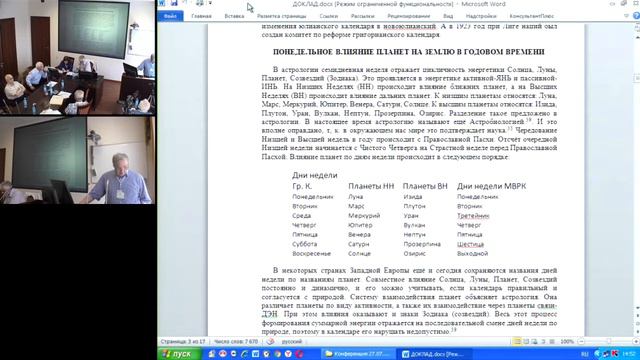The height and width of the screenshot is (360, 640).
Task: Open the Ссылки ribbon tab
Action: [x=329, y=16]
